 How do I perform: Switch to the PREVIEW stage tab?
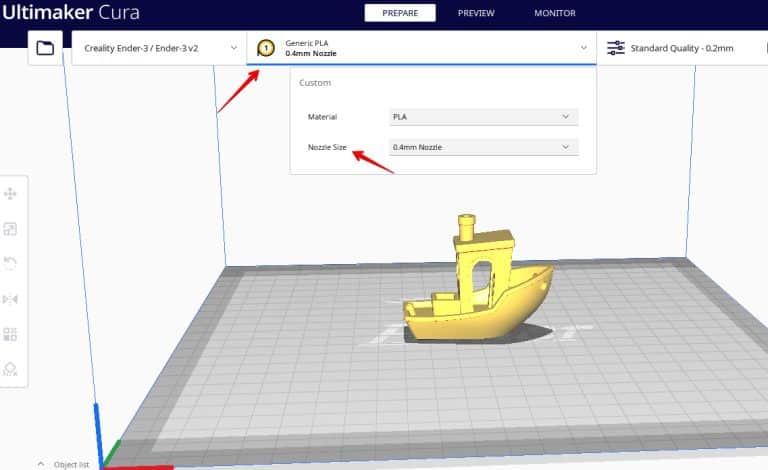pos(476,13)
